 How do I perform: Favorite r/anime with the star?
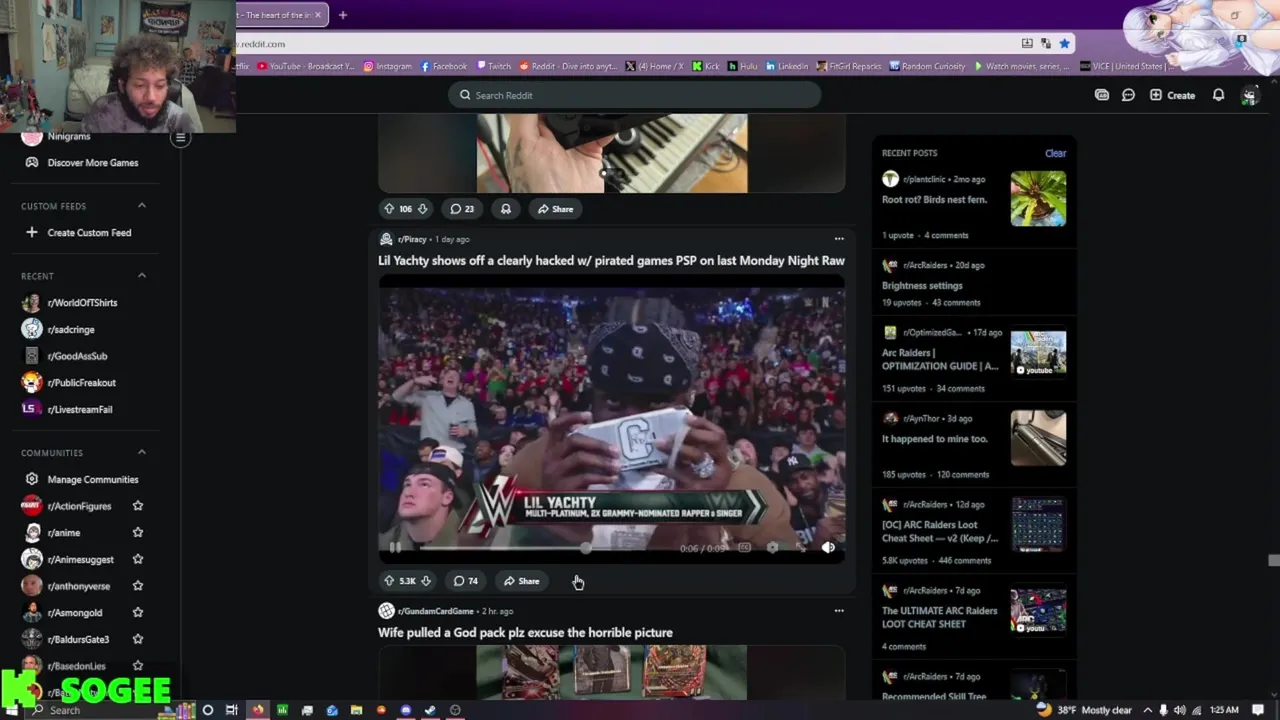[x=138, y=533]
